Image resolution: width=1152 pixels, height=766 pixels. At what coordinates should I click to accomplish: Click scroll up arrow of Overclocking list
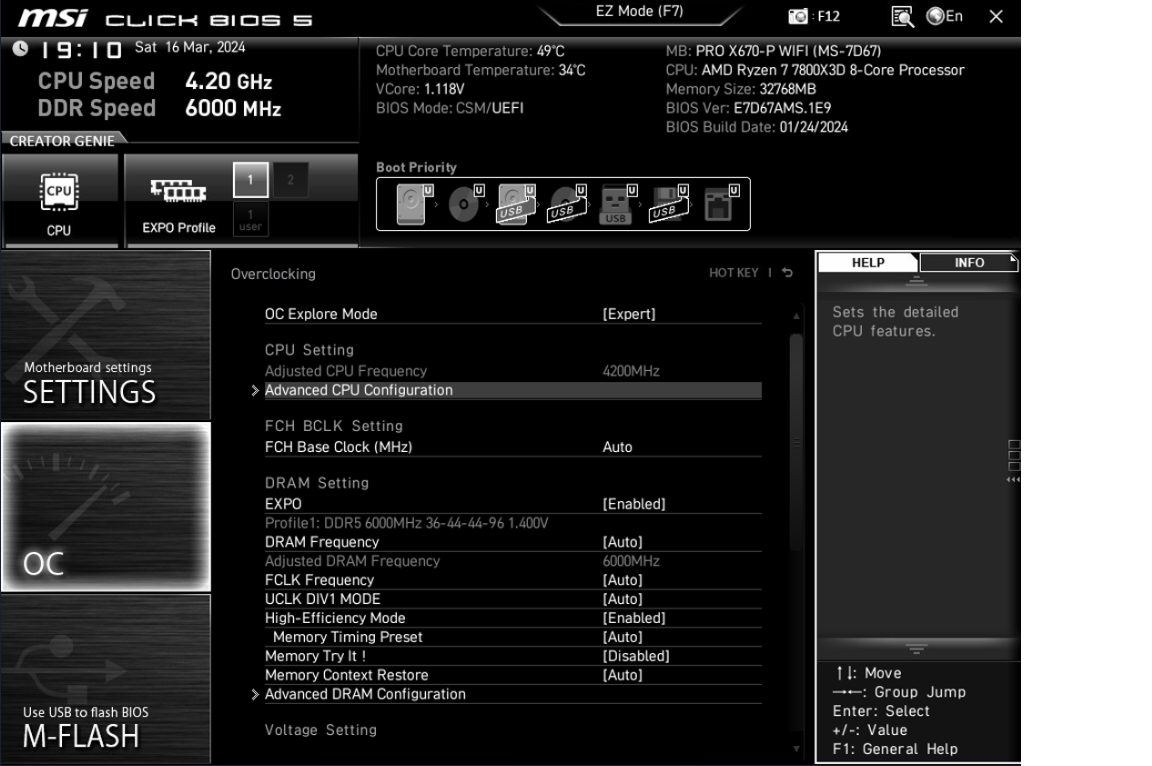(x=796, y=316)
